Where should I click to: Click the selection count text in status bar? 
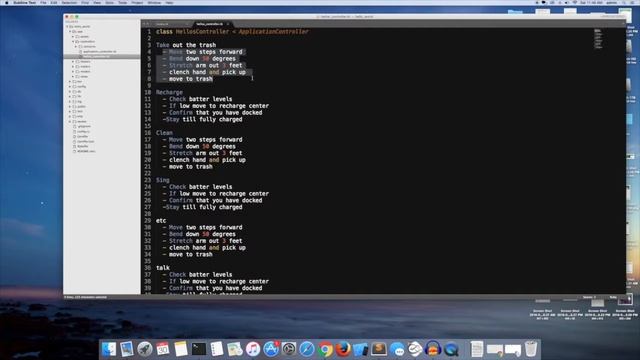coord(85,297)
